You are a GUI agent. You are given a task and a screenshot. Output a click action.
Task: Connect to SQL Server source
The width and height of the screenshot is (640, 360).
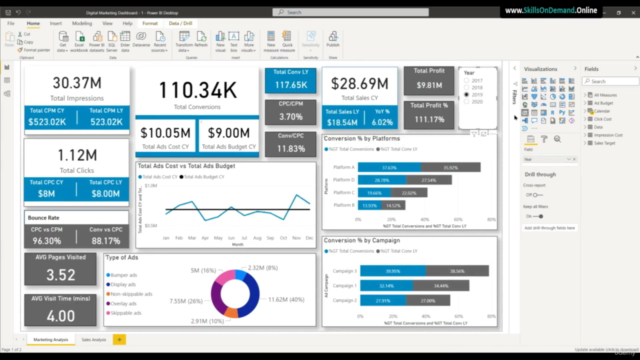tap(112, 41)
